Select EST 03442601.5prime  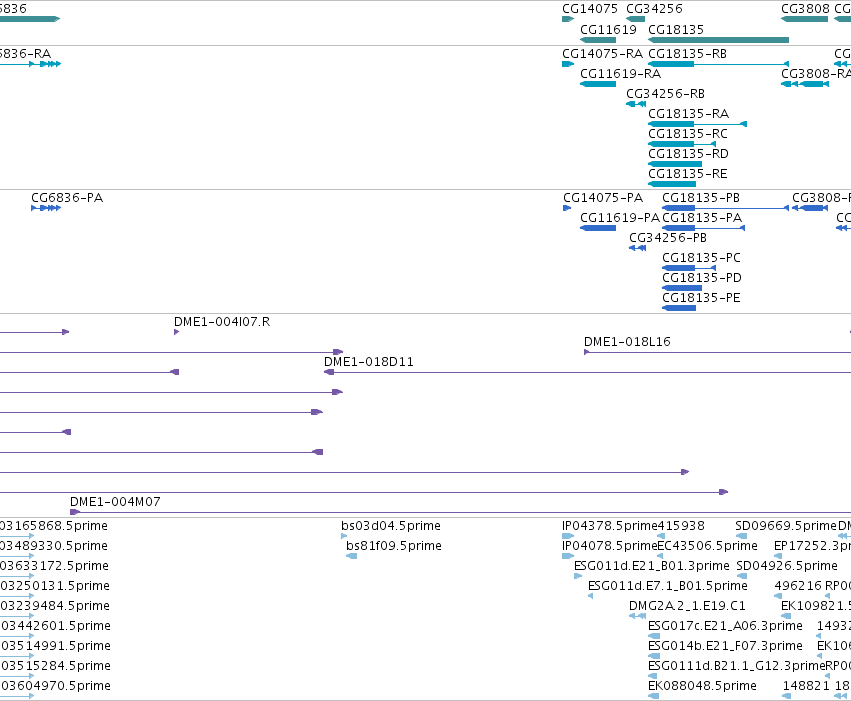[x=55, y=627]
